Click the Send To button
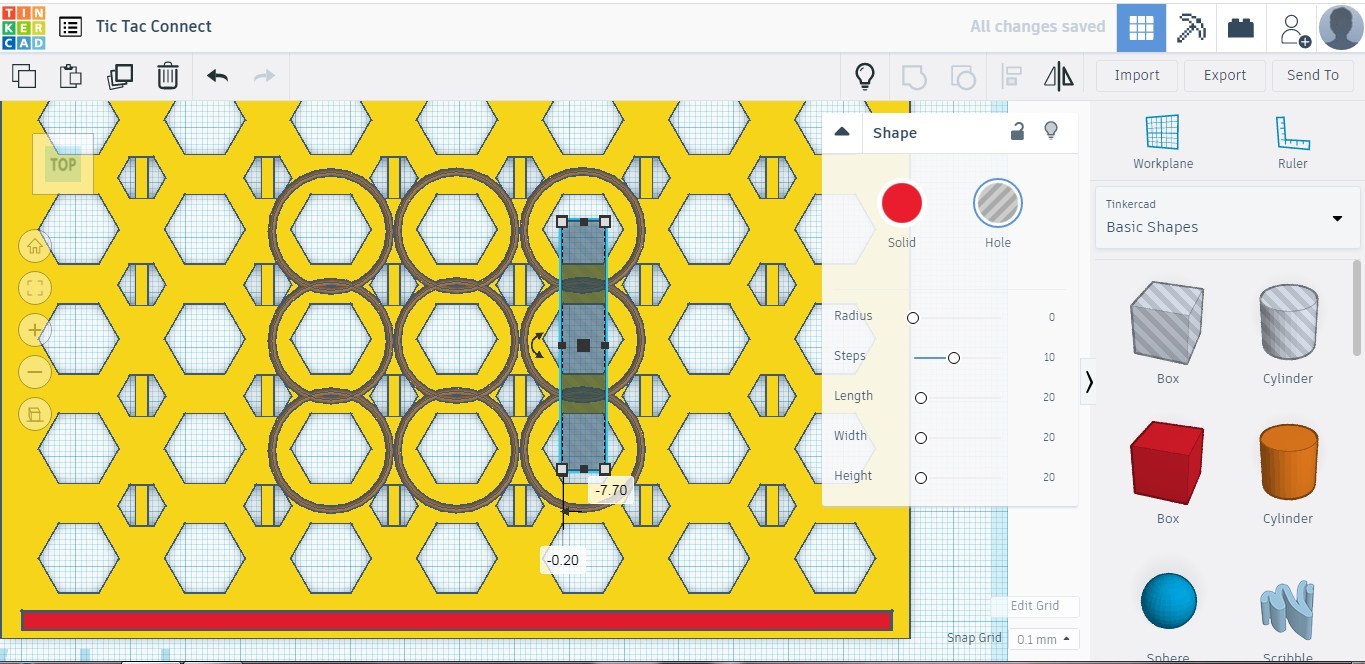 [x=1313, y=76]
